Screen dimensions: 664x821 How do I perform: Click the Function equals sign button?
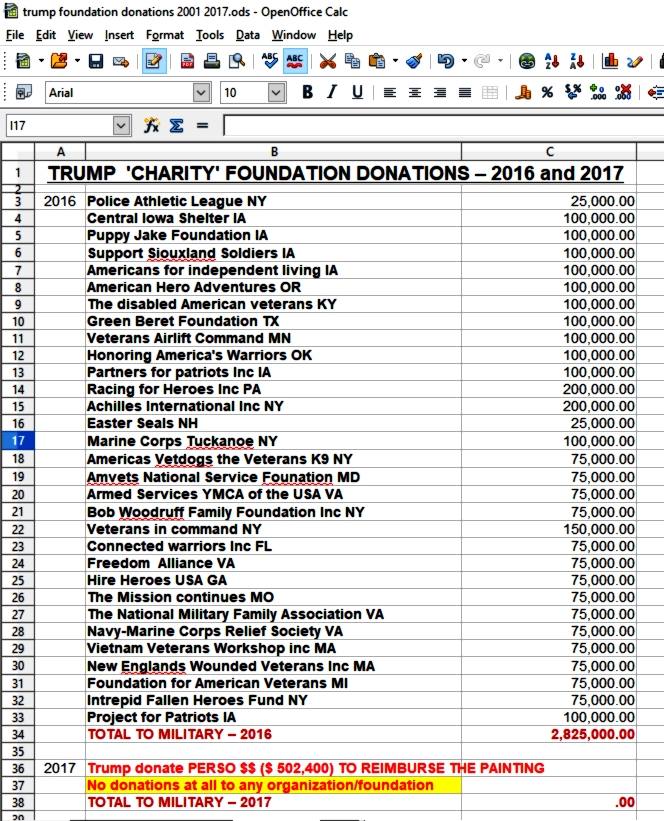click(x=202, y=126)
